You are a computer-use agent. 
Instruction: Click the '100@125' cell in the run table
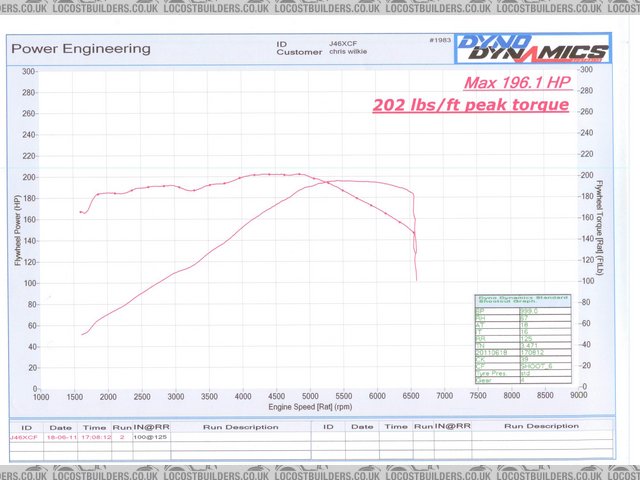point(150,437)
